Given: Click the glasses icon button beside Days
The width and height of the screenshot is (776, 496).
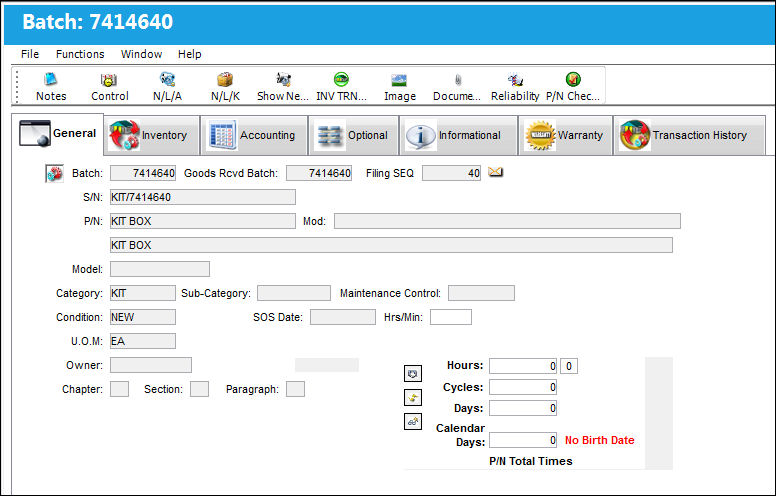Looking at the screenshot, I should [413, 421].
